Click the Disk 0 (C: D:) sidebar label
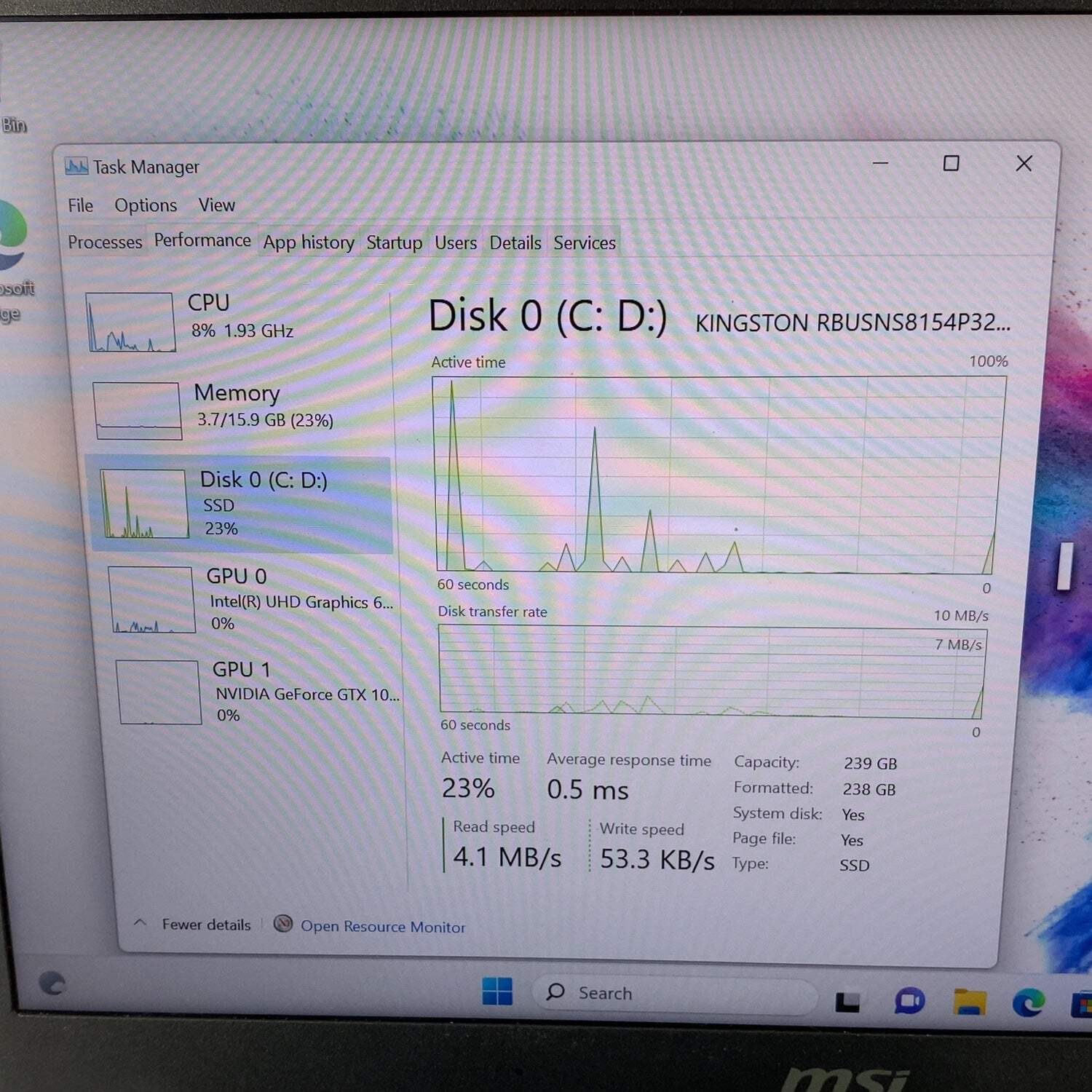Viewport: 1092px width, 1092px height. pos(264,480)
